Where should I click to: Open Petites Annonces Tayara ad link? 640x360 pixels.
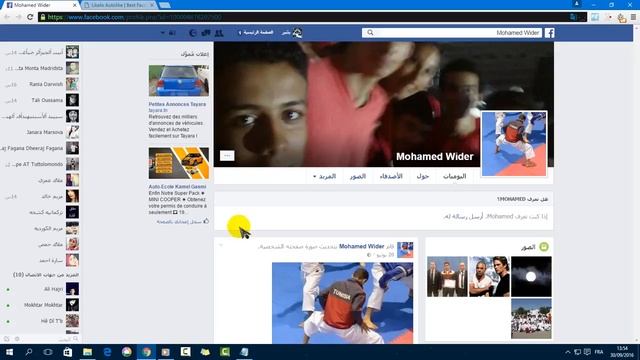(x=177, y=104)
